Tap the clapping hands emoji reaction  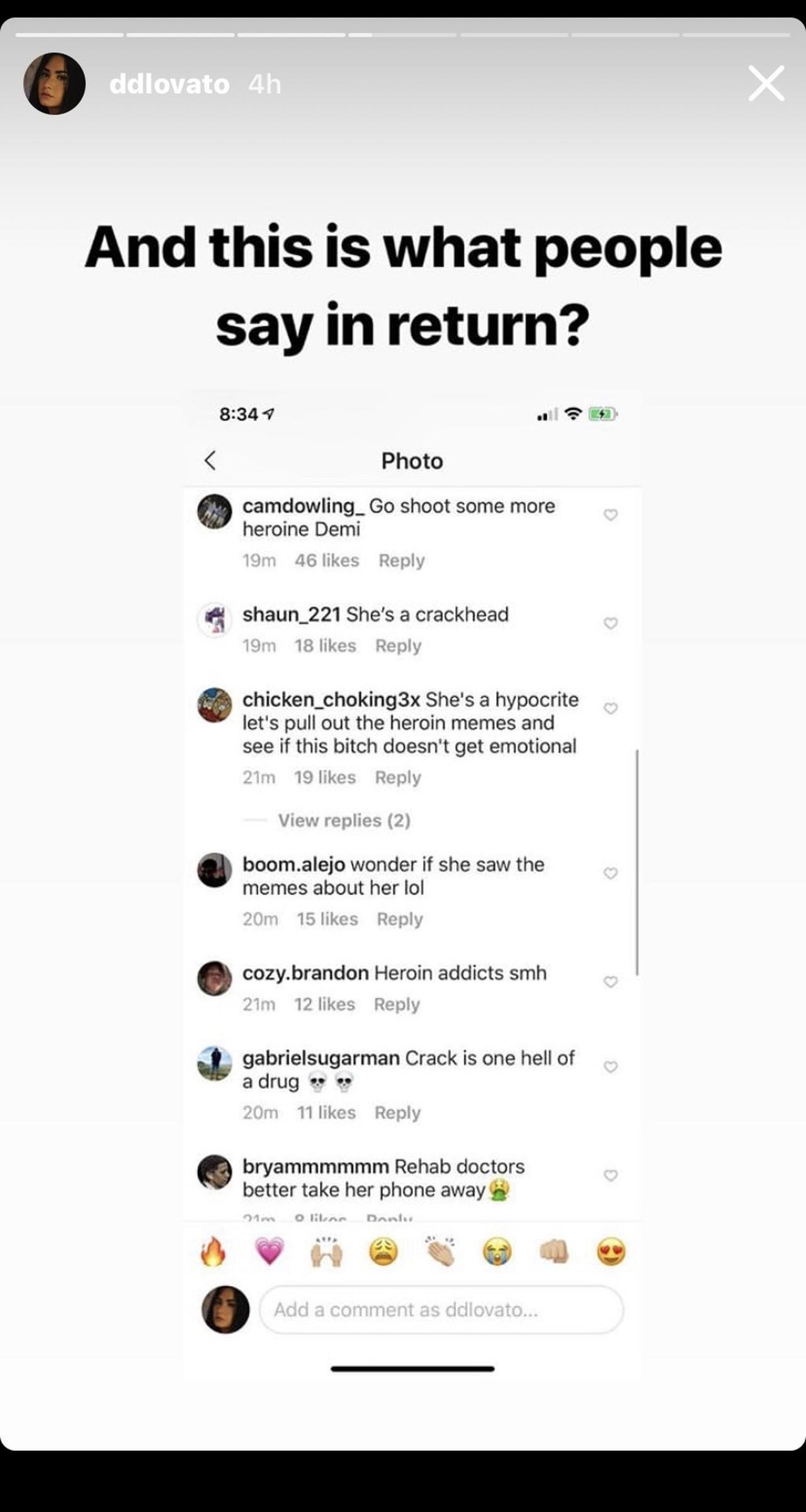pyautogui.click(x=440, y=1251)
